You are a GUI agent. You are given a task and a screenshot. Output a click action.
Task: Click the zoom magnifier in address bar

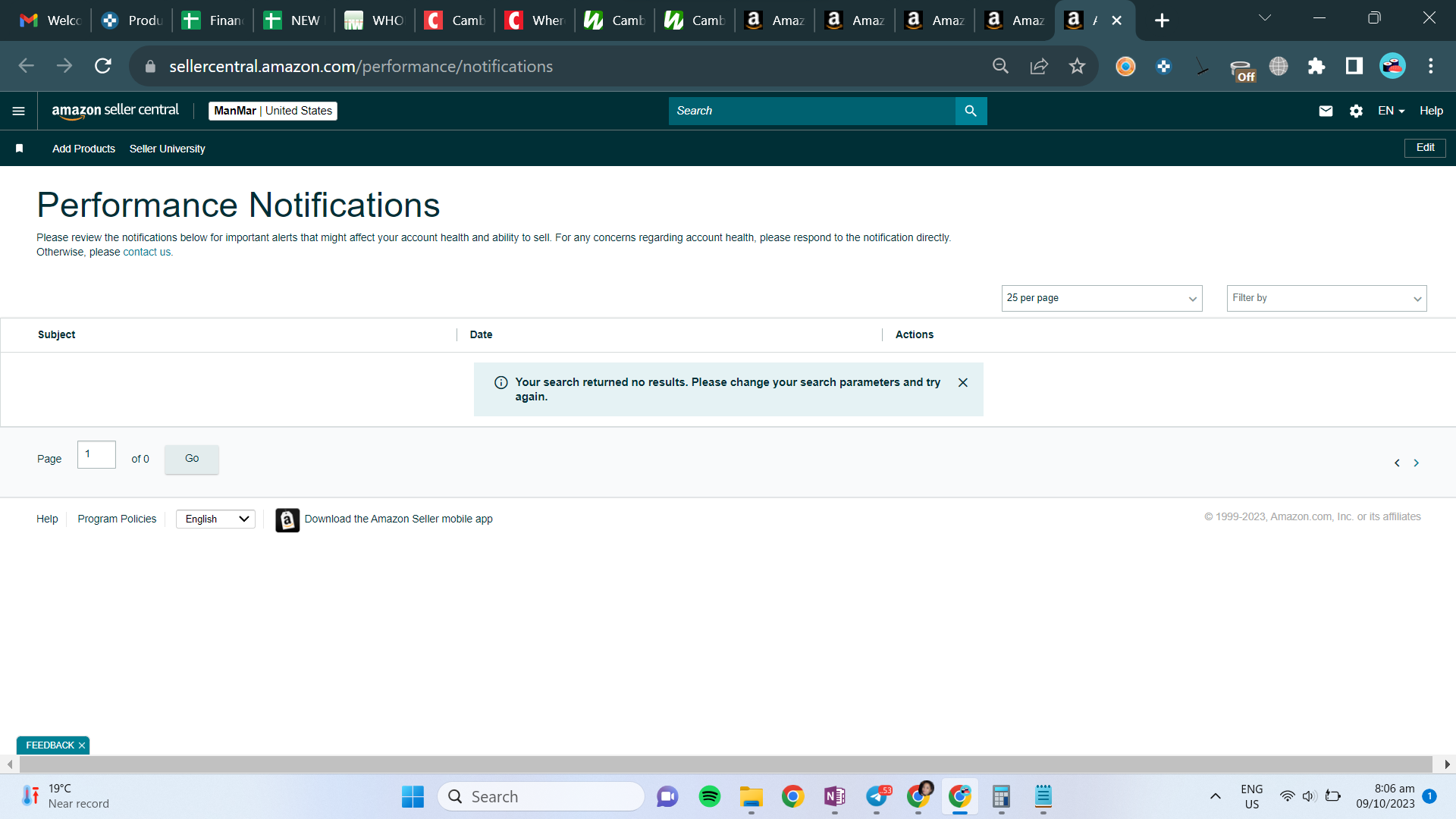coord(1001,66)
